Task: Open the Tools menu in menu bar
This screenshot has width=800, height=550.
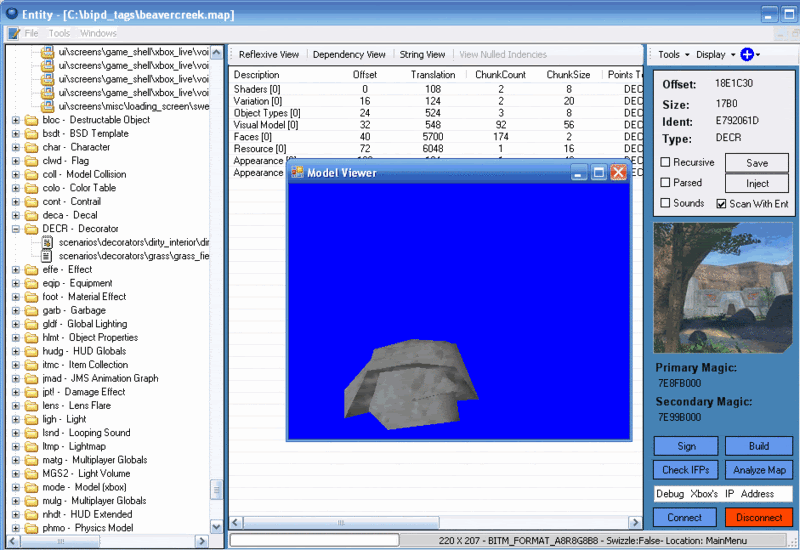Action: [59, 34]
